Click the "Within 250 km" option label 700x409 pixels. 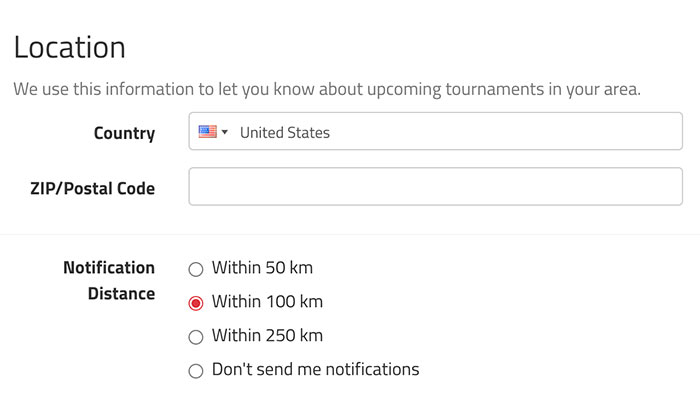pos(267,336)
